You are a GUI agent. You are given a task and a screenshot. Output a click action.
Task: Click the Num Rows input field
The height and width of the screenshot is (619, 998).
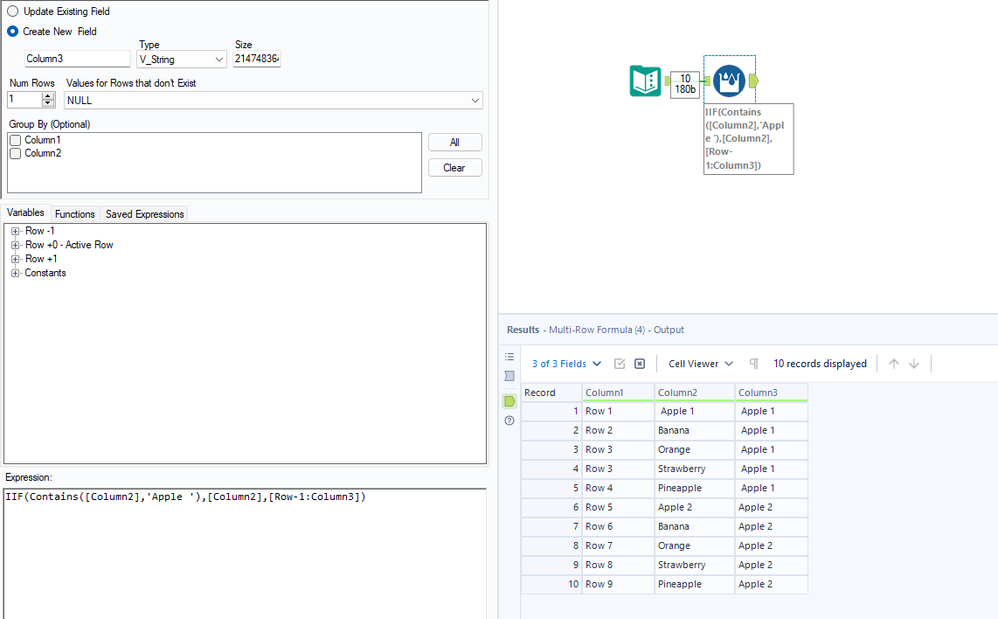click(25, 100)
